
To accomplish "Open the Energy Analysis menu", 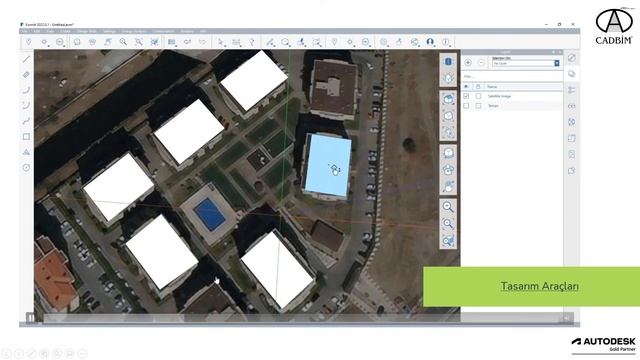I will click(x=134, y=31).
